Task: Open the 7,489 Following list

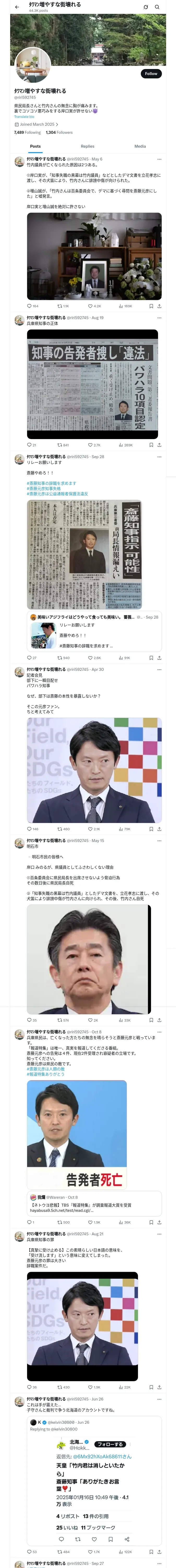Action: [x=27, y=132]
